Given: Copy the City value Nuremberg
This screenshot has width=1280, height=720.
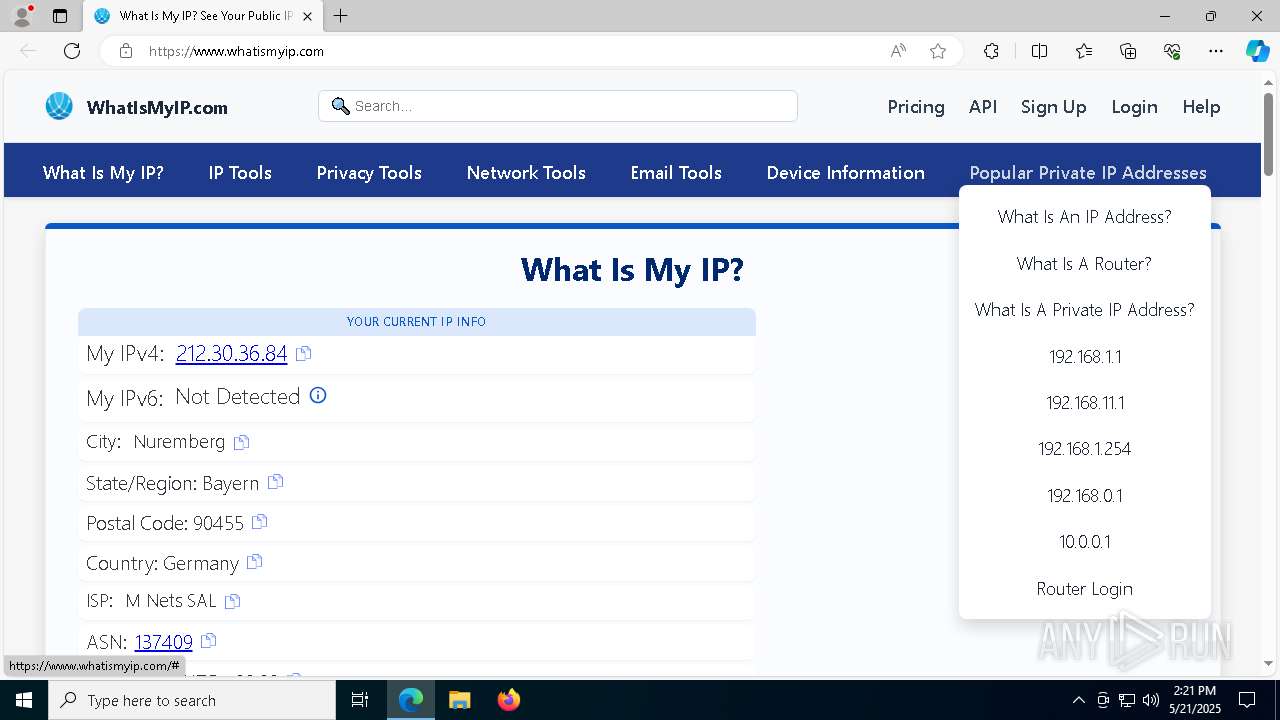Looking at the screenshot, I should pyautogui.click(x=241, y=441).
